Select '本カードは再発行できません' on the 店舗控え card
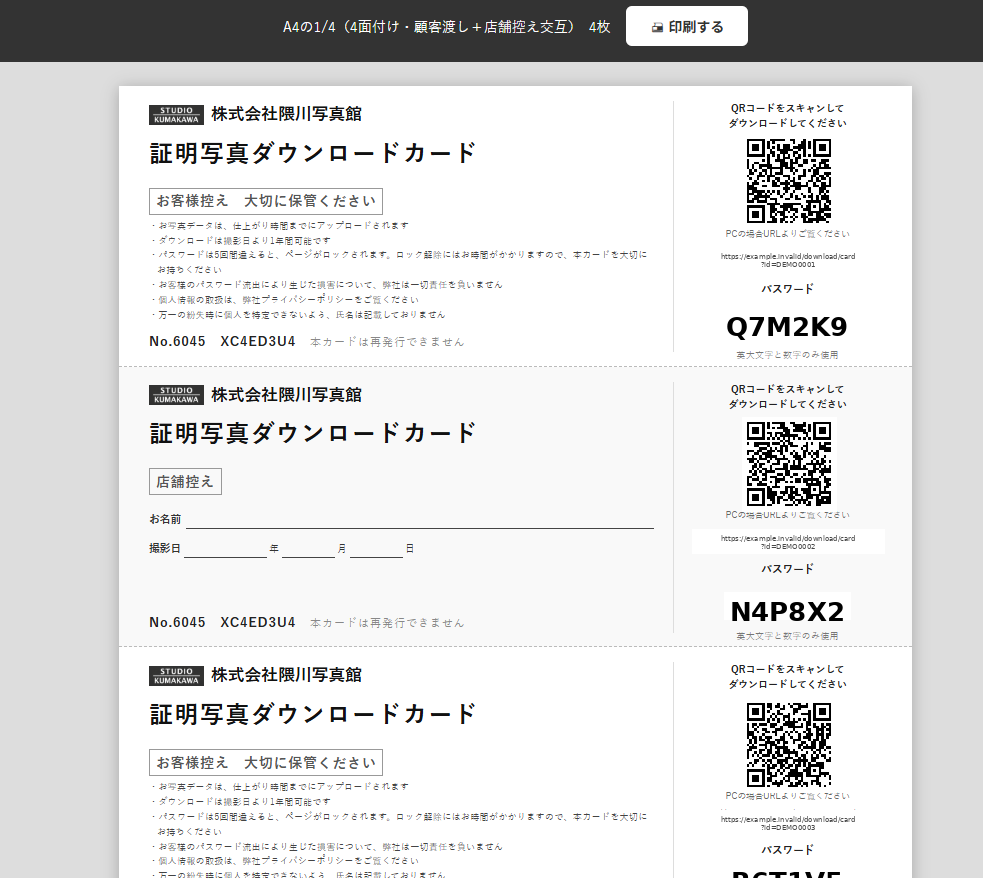Viewport: 983px width, 878px height. click(387, 623)
